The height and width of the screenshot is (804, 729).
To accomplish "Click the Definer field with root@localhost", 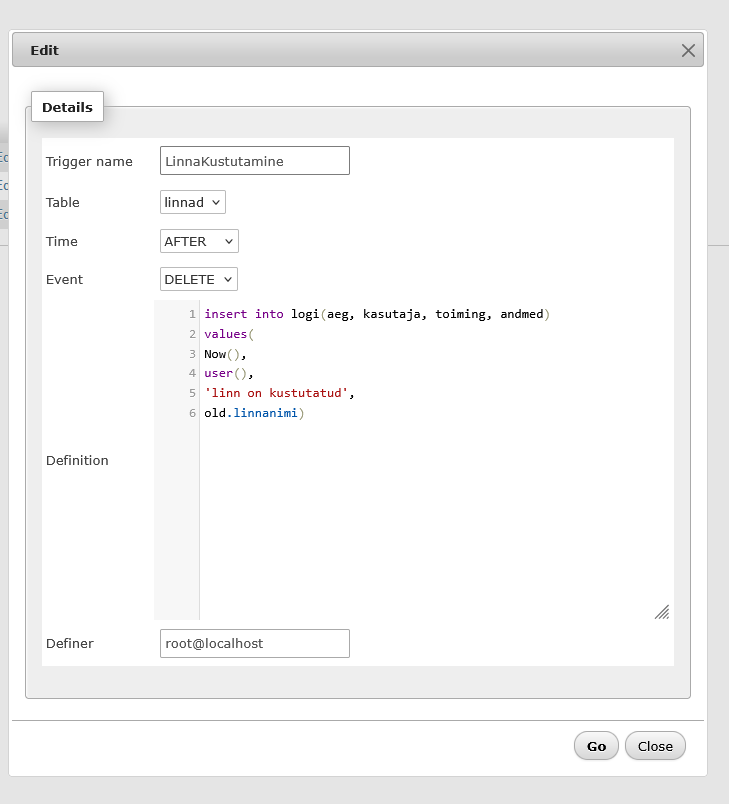I will tap(254, 643).
